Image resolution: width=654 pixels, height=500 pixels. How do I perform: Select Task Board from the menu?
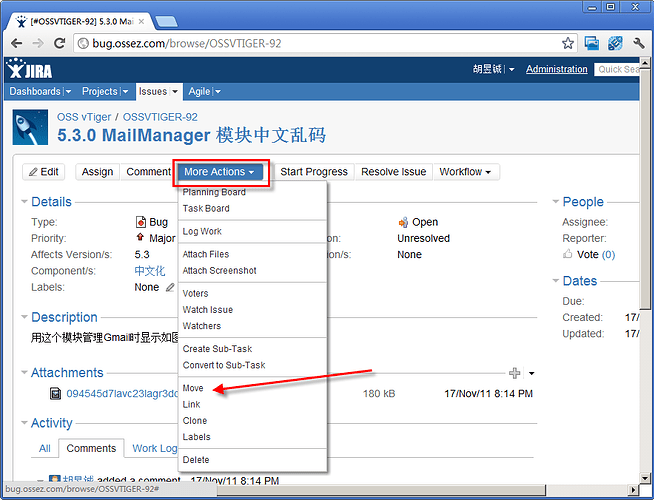coord(252,209)
